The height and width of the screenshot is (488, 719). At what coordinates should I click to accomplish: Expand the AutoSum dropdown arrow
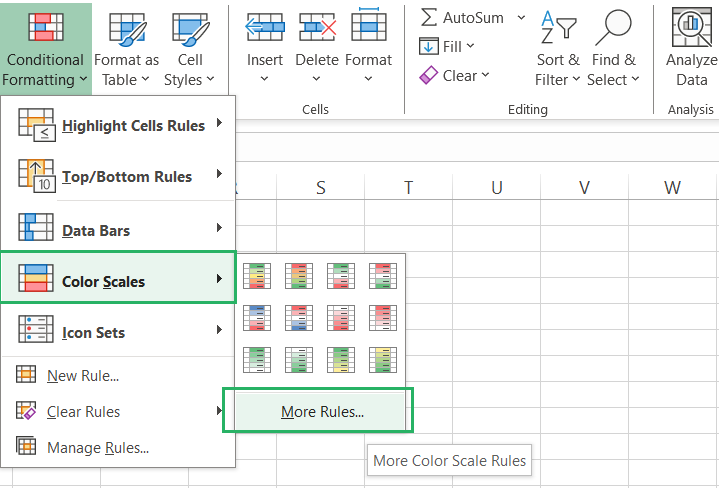click(x=521, y=17)
